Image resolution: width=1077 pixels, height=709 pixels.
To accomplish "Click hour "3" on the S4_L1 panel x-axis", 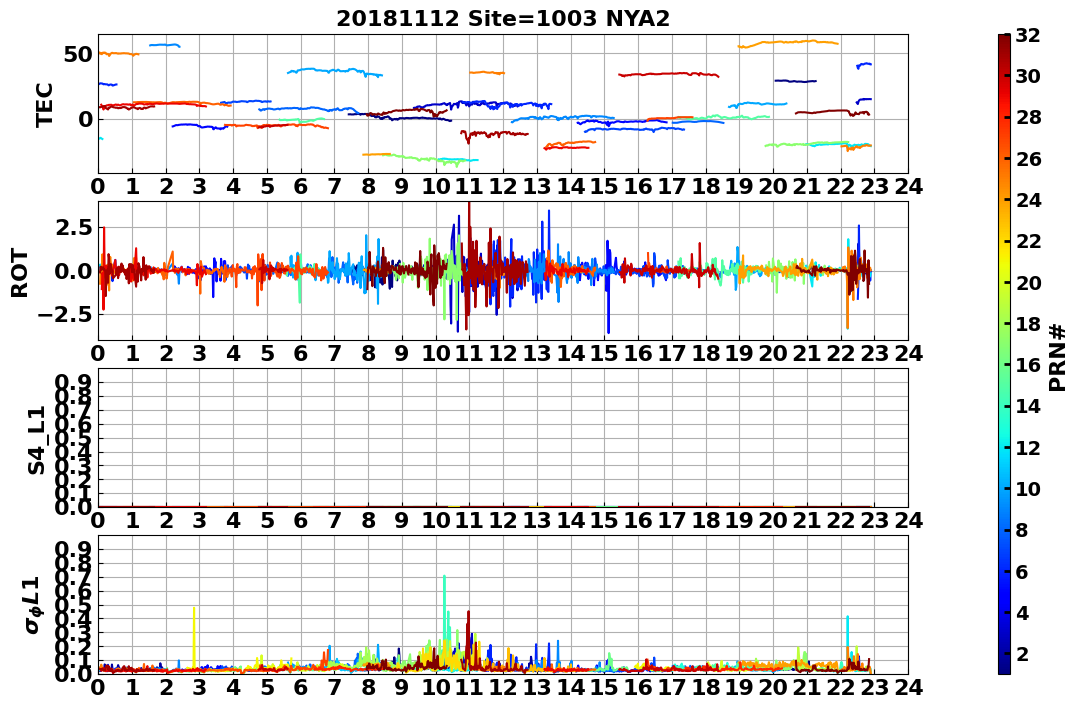I will [200, 520].
